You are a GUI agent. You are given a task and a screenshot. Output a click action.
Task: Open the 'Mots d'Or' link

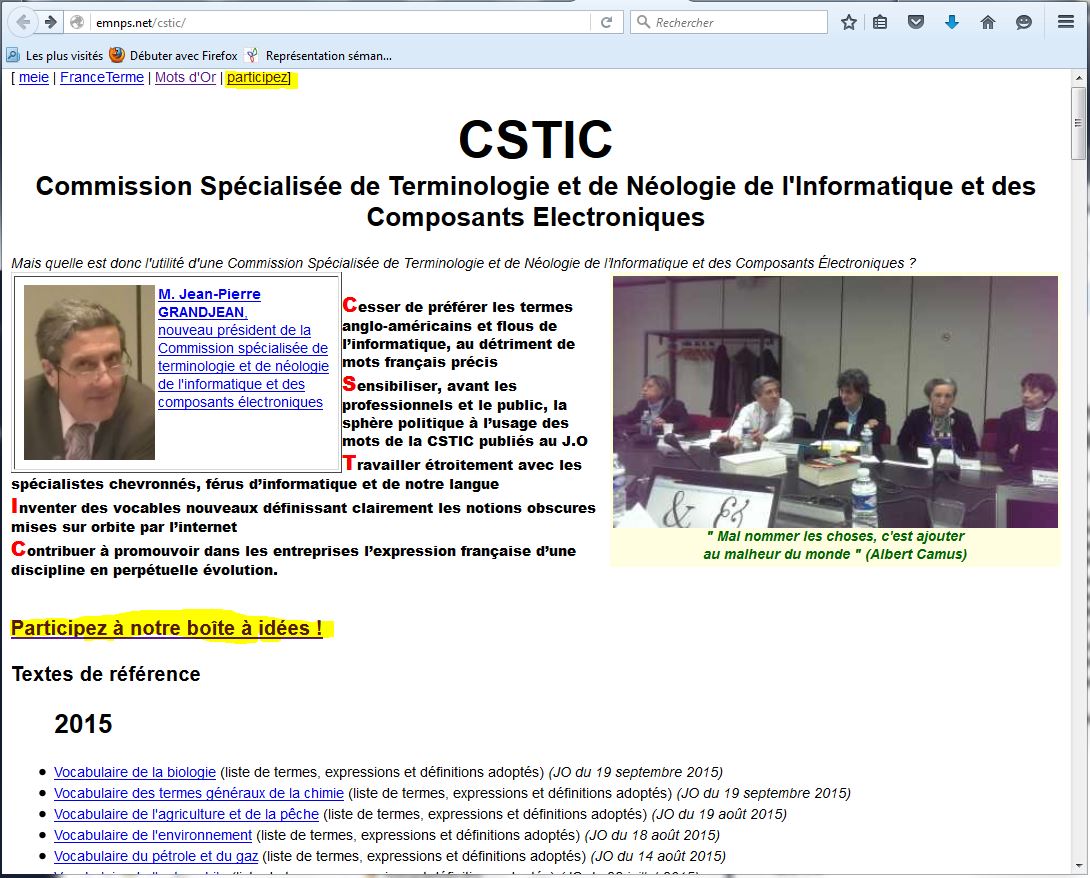coord(185,78)
